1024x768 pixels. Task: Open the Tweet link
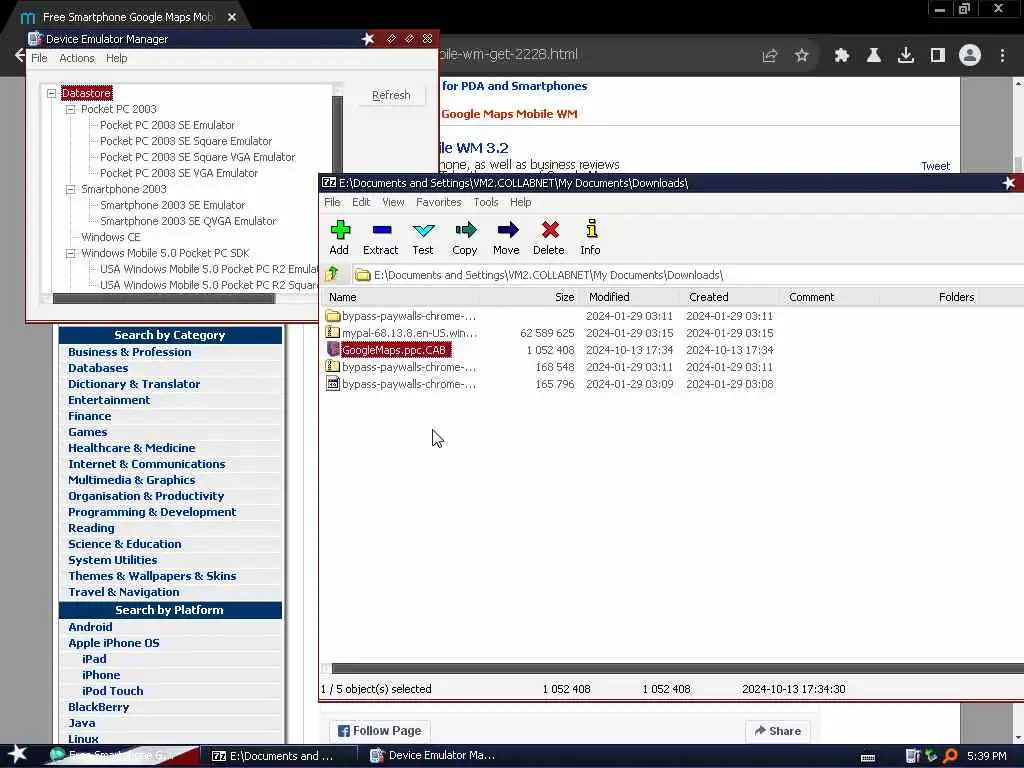(x=935, y=166)
